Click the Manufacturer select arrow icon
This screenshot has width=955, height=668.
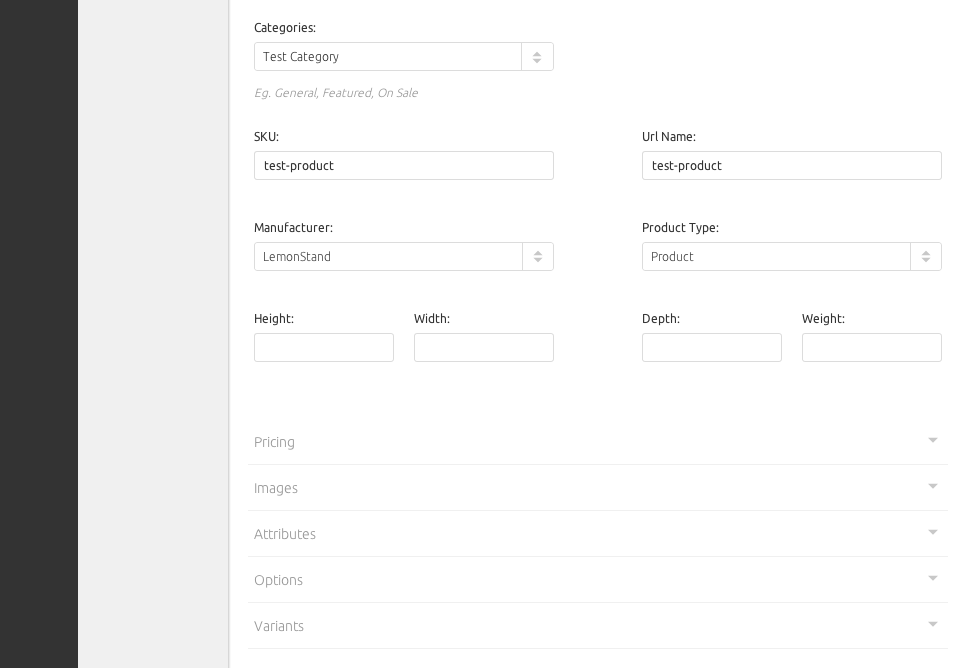(x=538, y=257)
